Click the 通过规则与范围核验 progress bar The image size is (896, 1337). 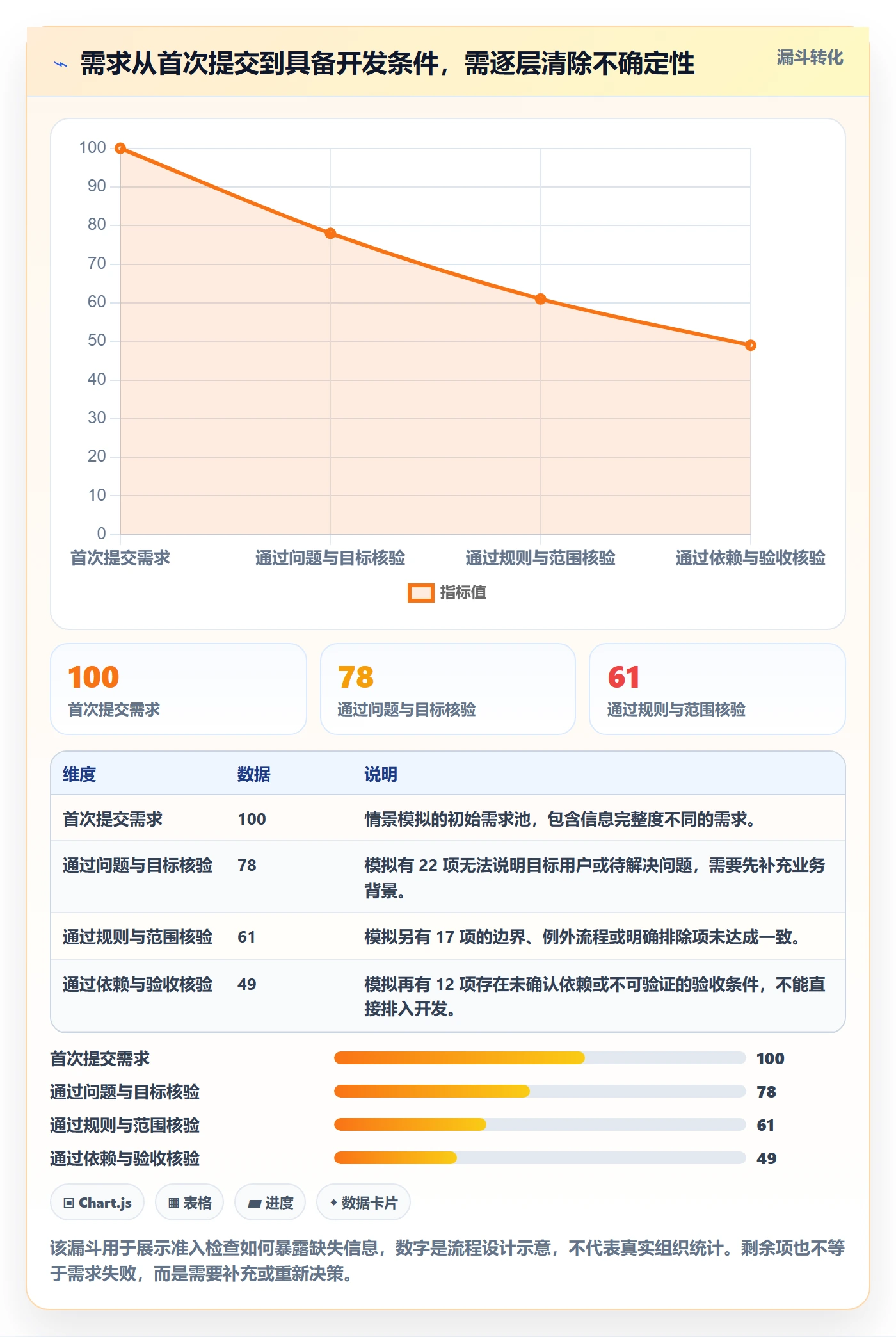pyautogui.click(x=540, y=1124)
